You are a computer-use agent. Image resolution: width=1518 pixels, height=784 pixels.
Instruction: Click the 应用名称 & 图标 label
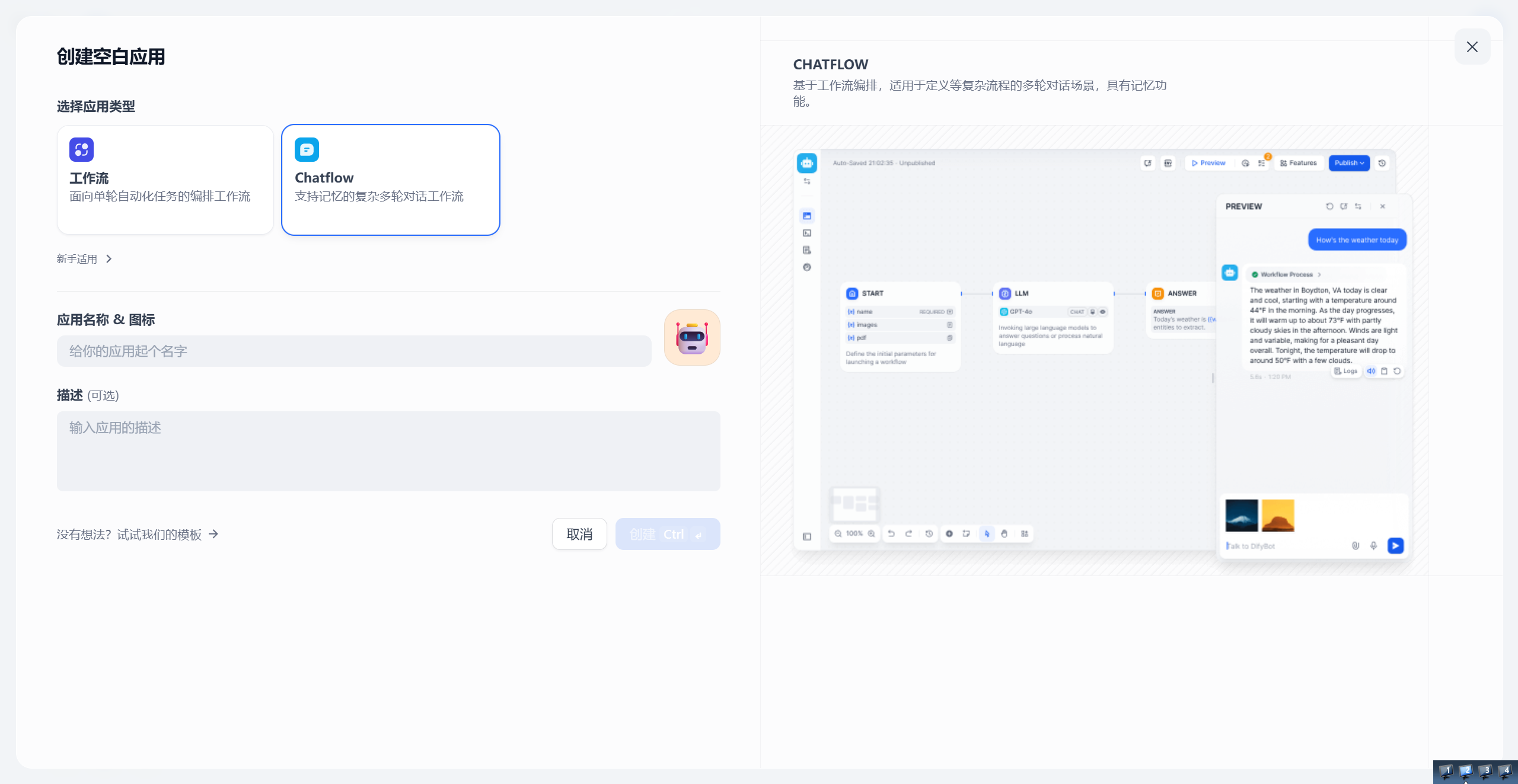106,320
